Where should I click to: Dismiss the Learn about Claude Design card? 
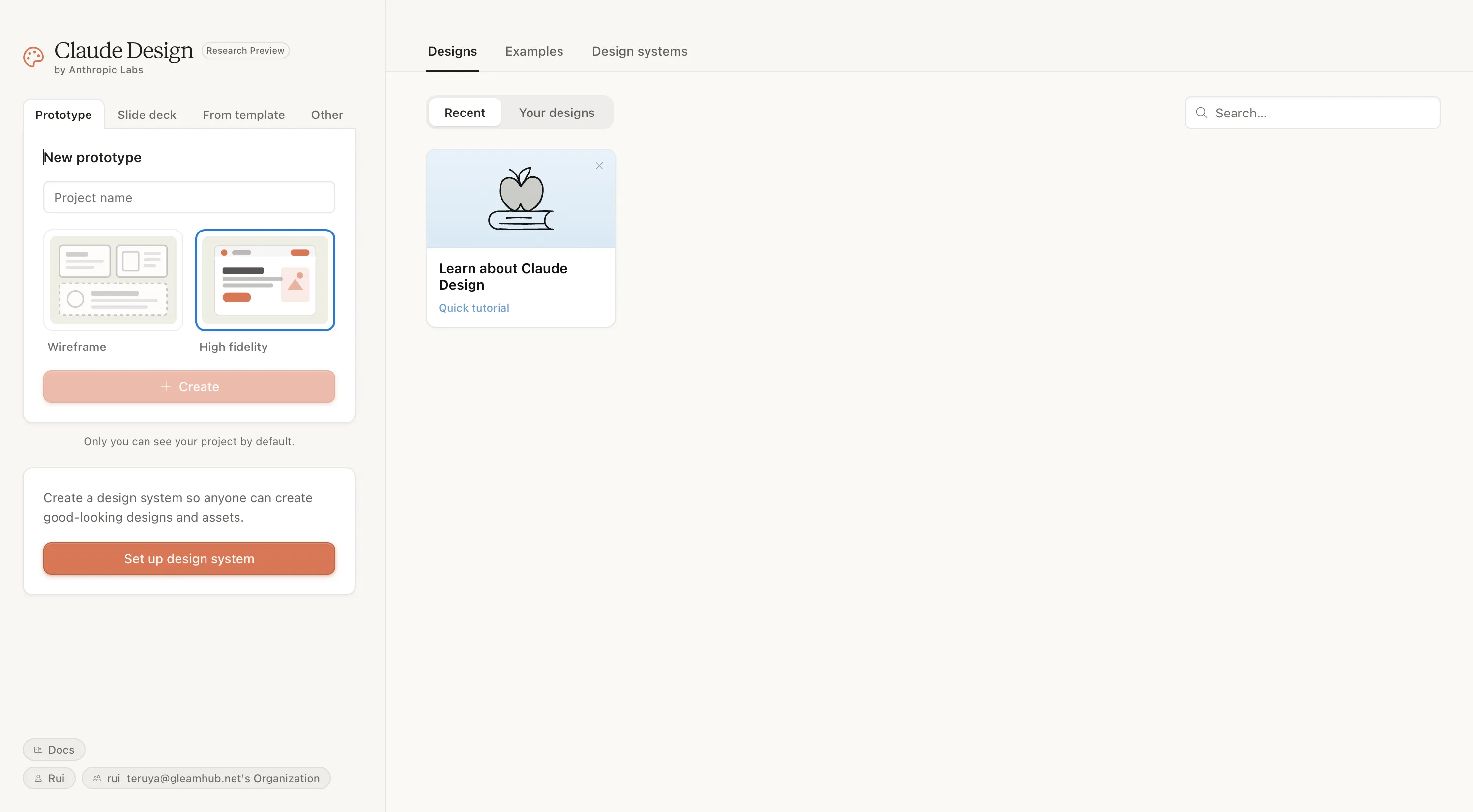click(x=599, y=166)
